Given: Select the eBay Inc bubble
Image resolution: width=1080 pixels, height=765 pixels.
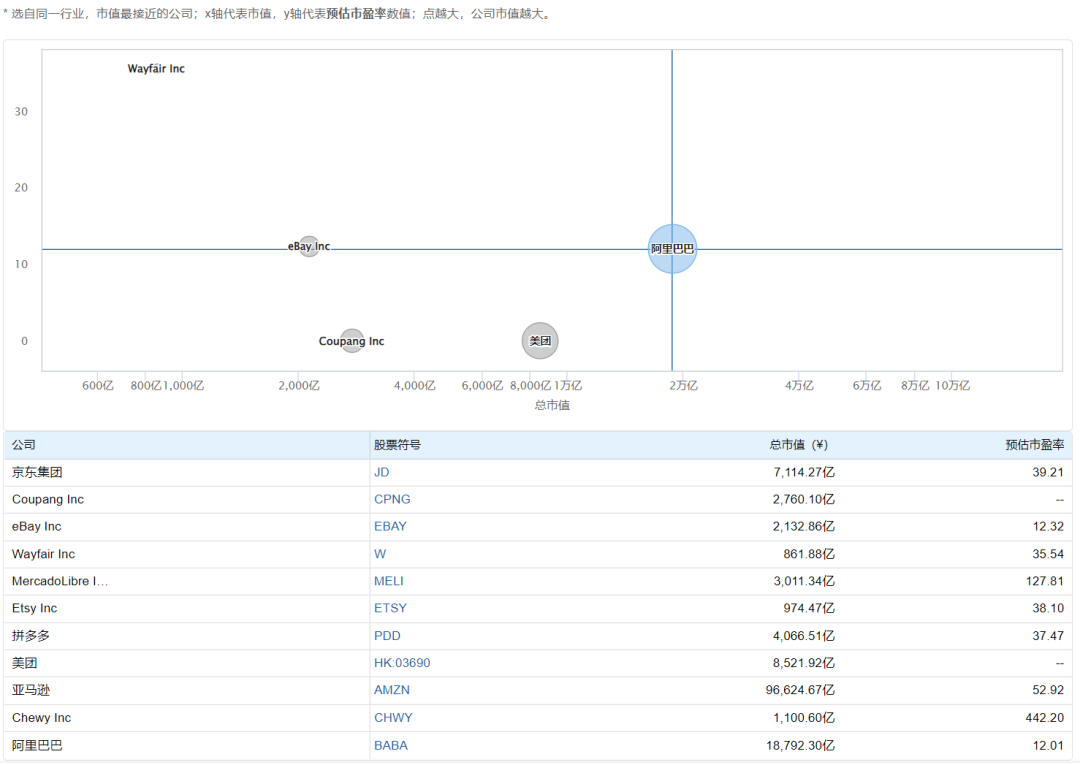Looking at the screenshot, I should (309, 246).
